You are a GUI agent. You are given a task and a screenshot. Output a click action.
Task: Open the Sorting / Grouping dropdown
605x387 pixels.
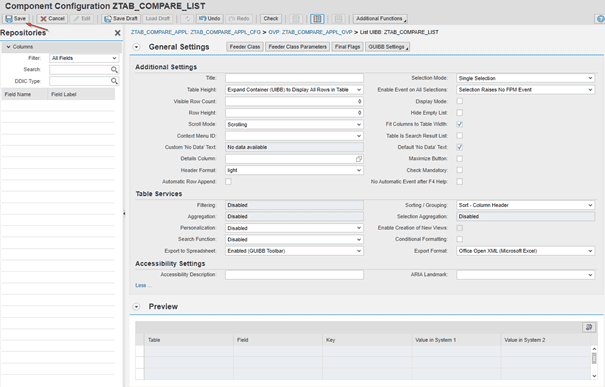pos(526,205)
